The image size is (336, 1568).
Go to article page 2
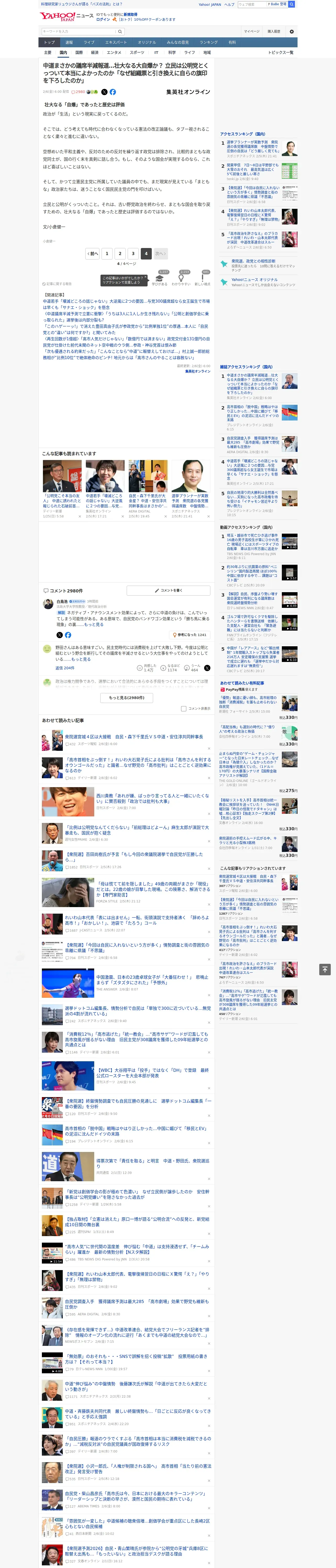[x=120, y=253]
